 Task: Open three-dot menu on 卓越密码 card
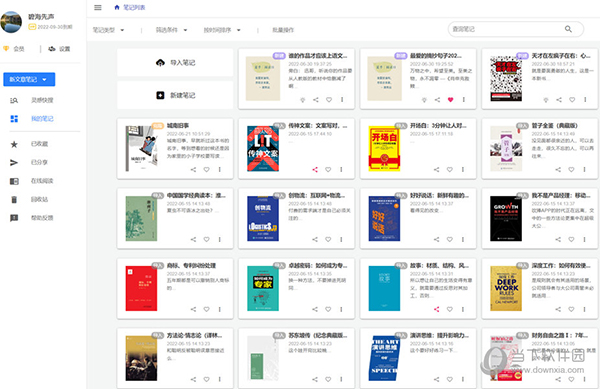341,309
